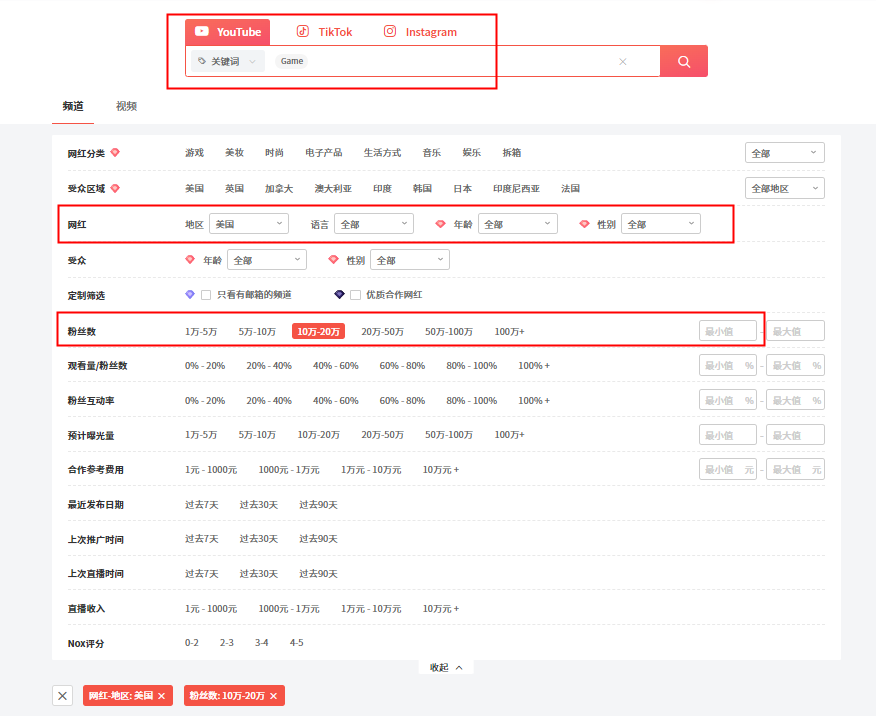
Task: Click the square X icon to clear all filters
Action: (x=62, y=695)
